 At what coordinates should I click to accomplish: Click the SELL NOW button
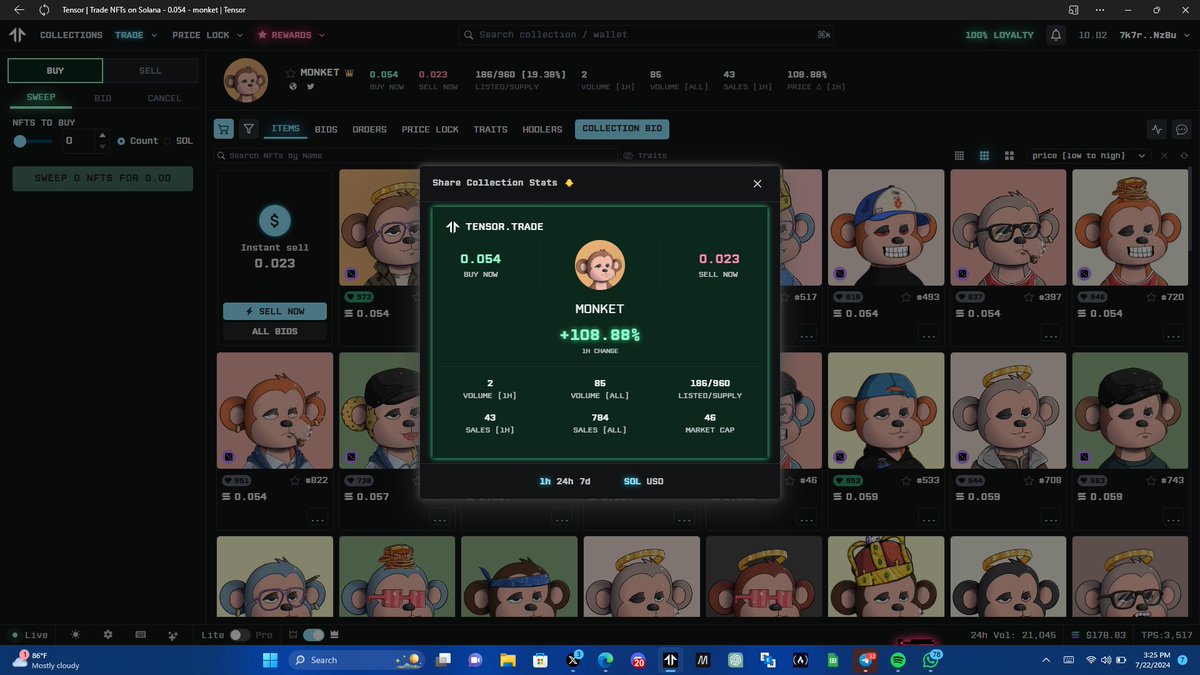click(x=275, y=311)
